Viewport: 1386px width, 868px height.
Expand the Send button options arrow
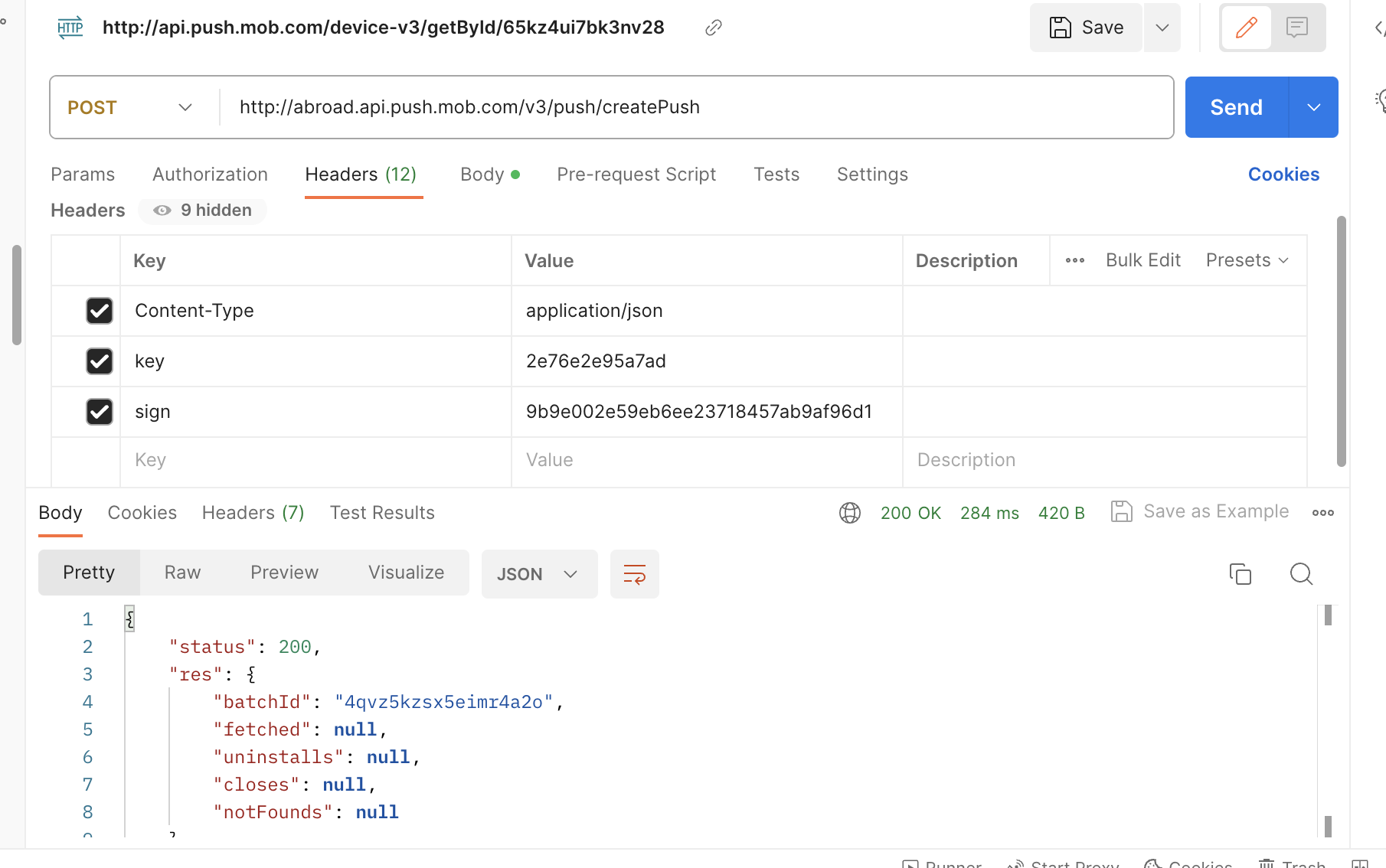(1314, 107)
